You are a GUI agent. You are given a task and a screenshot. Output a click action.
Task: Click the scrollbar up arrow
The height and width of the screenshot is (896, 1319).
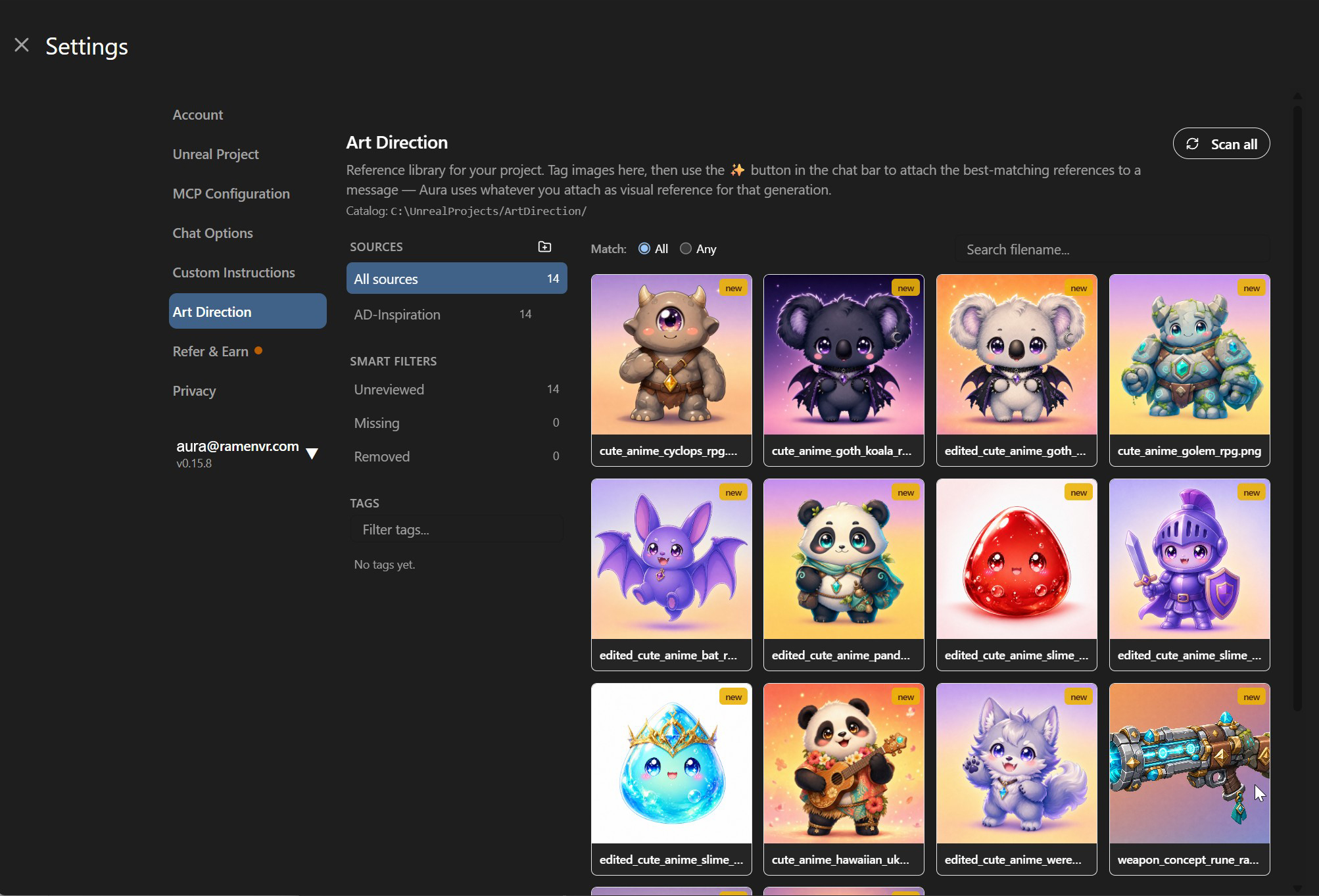pos(1297,96)
